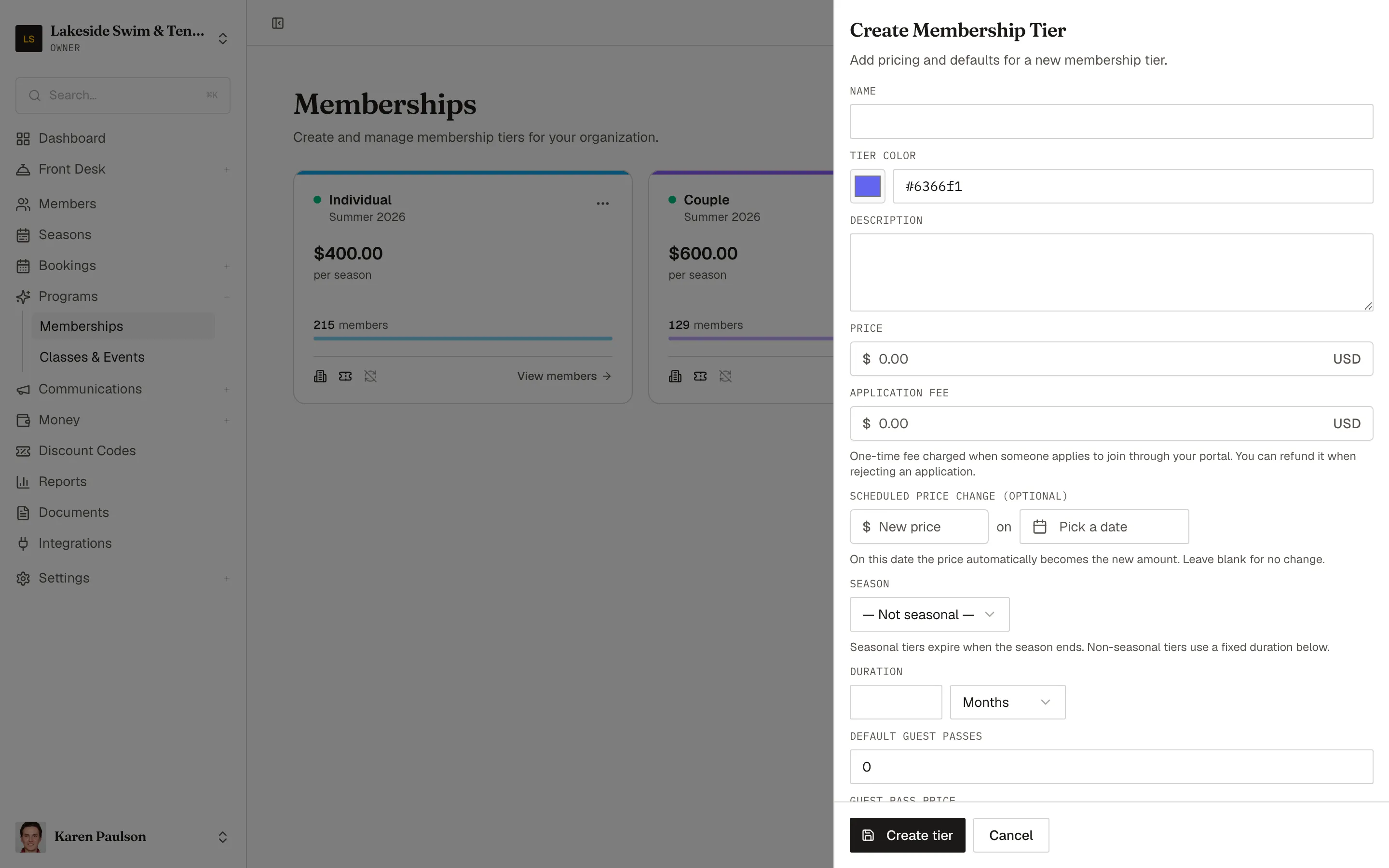Open Karen Paulson user menu chevrons
The height and width of the screenshot is (868, 1389).
point(223,837)
